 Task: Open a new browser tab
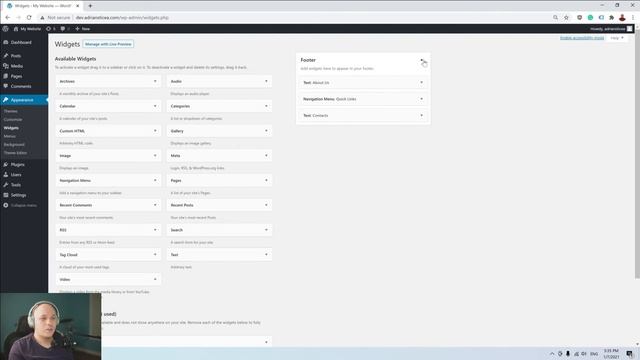pos(90,6)
